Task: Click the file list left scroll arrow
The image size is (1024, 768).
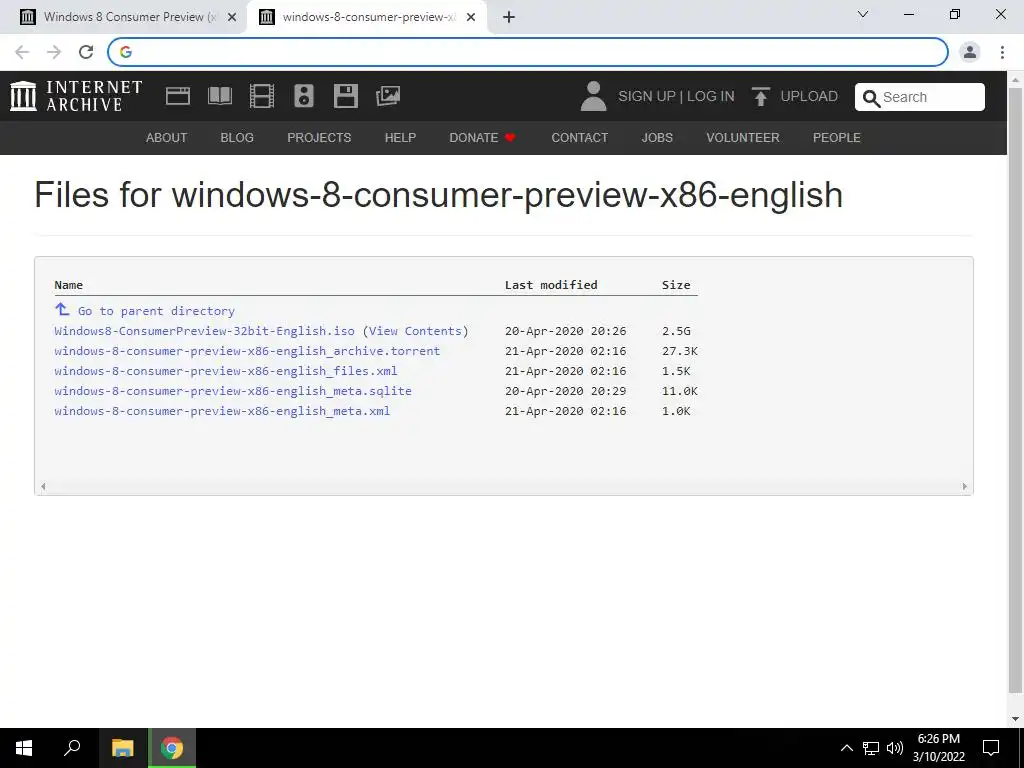Action: pyautogui.click(x=43, y=487)
